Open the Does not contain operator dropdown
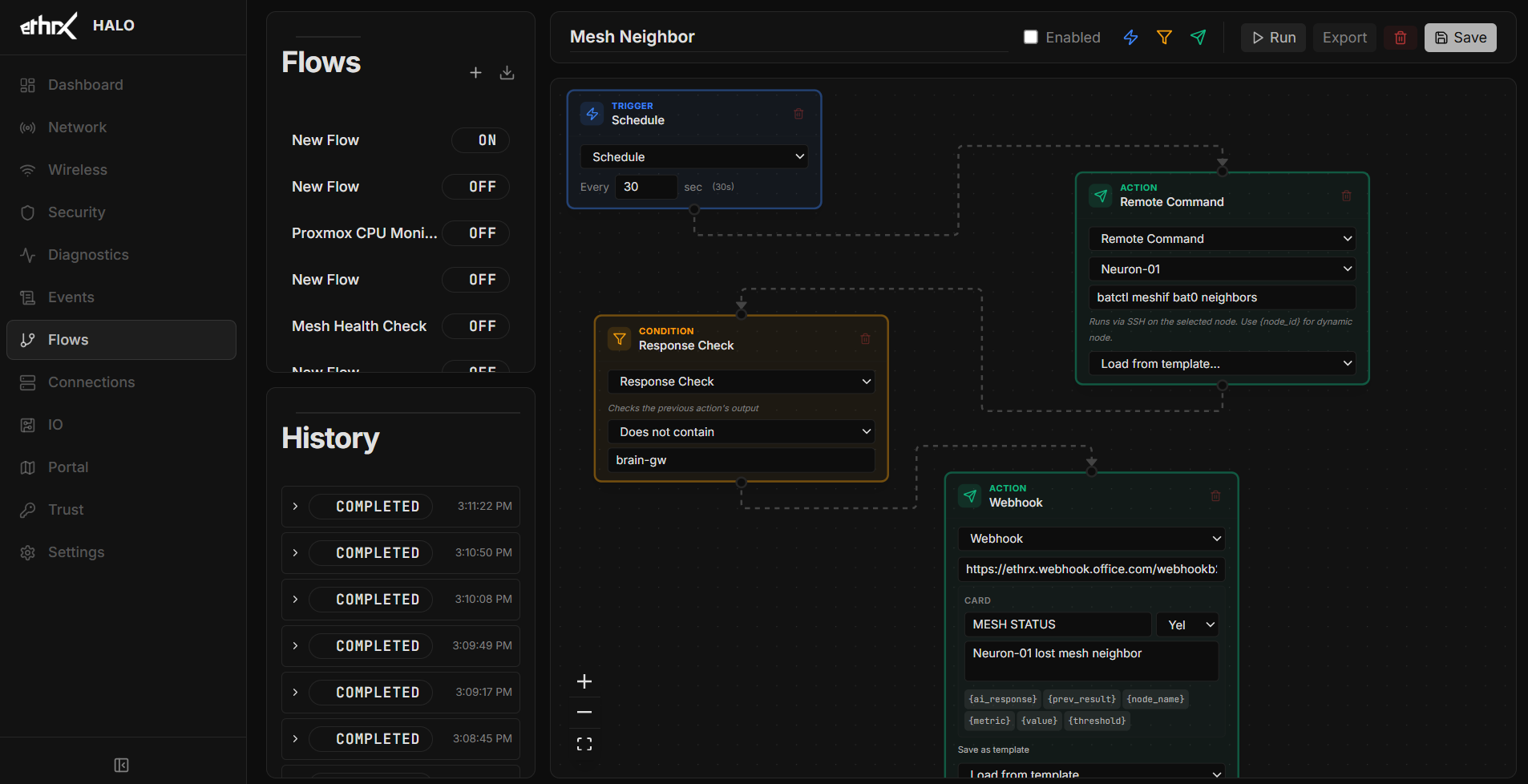 (742, 432)
